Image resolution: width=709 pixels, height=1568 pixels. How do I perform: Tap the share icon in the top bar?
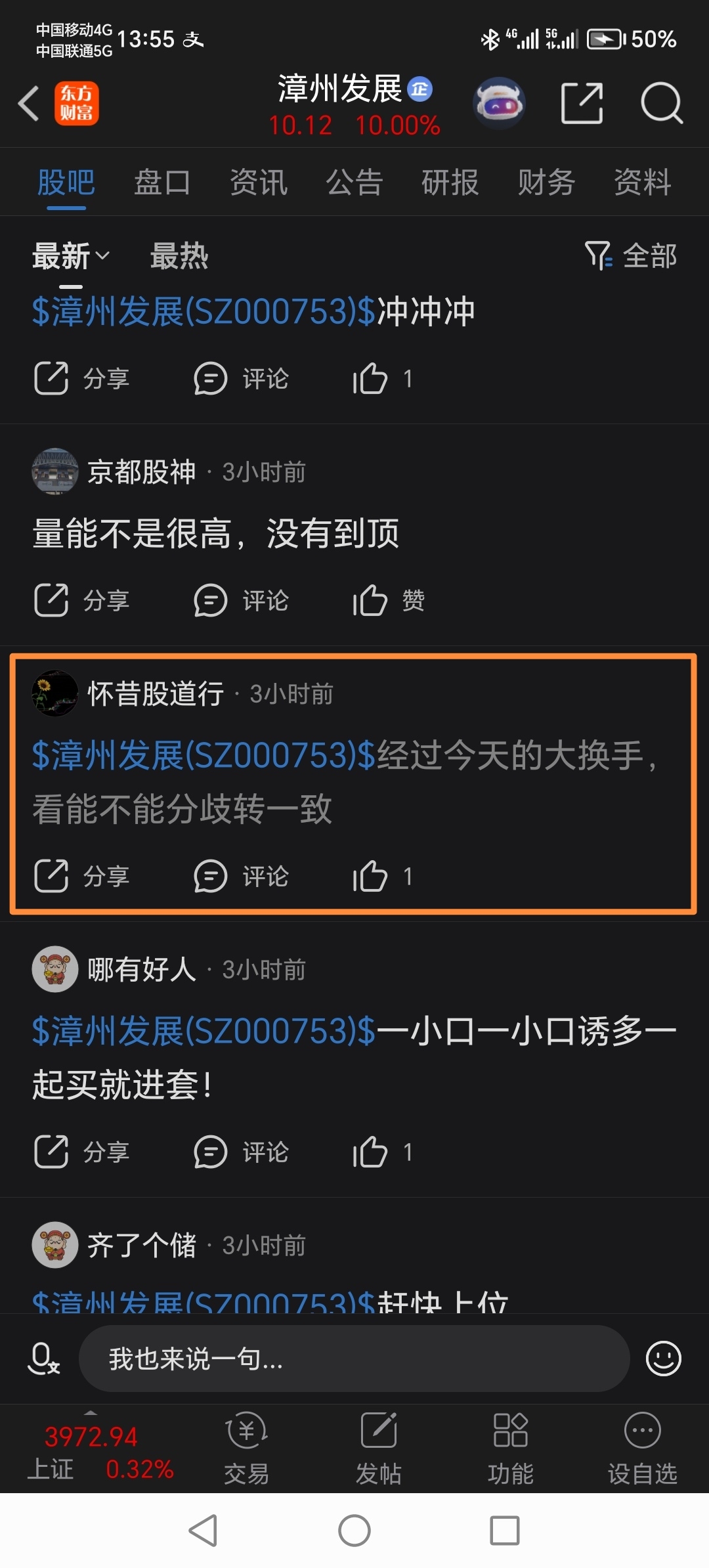[582, 103]
